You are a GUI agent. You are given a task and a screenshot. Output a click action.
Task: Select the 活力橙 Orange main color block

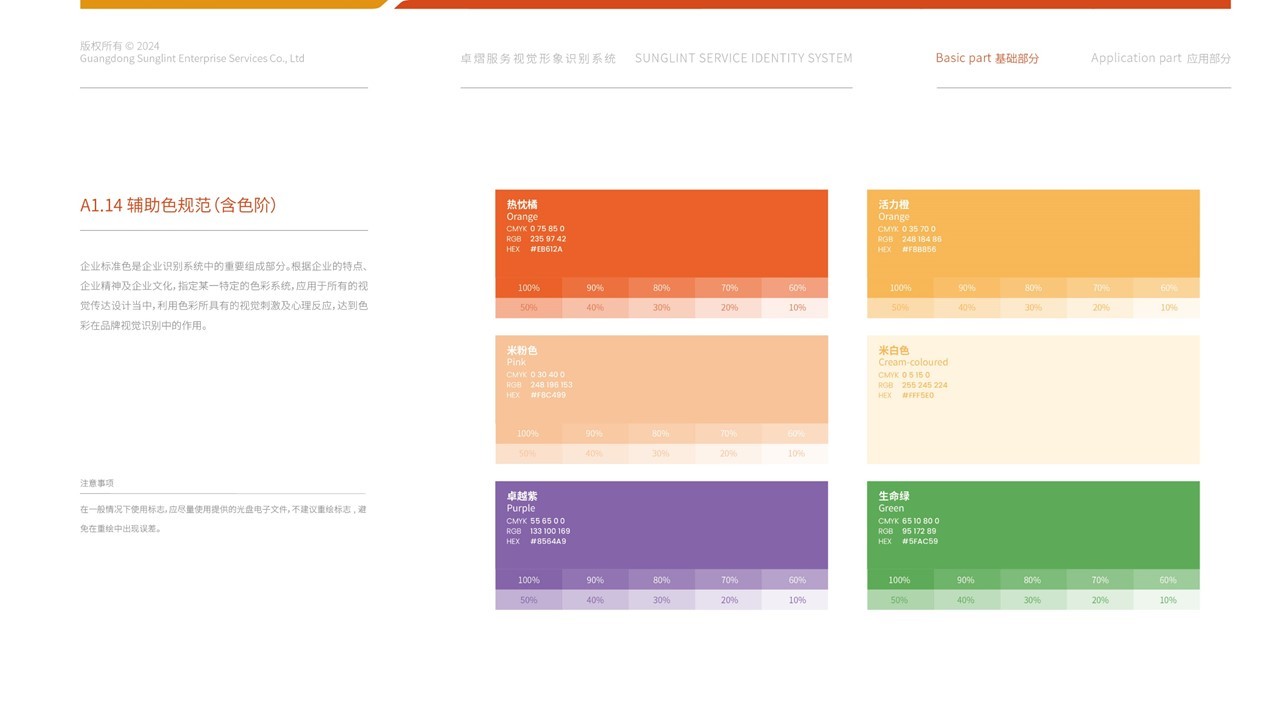(1032, 233)
